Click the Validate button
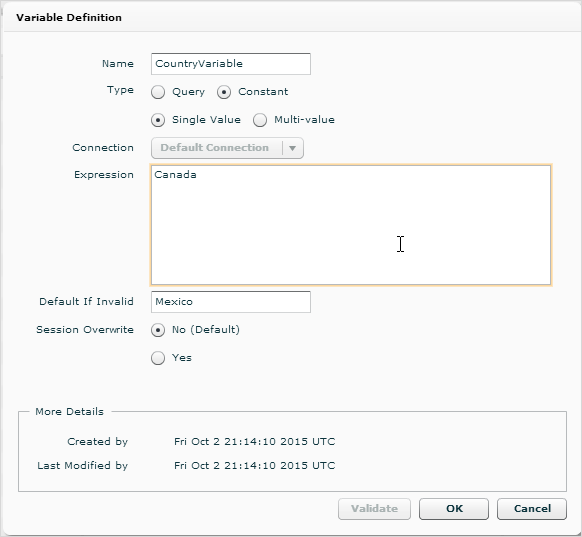Image resolution: width=582 pixels, height=537 pixels. point(374,509)
